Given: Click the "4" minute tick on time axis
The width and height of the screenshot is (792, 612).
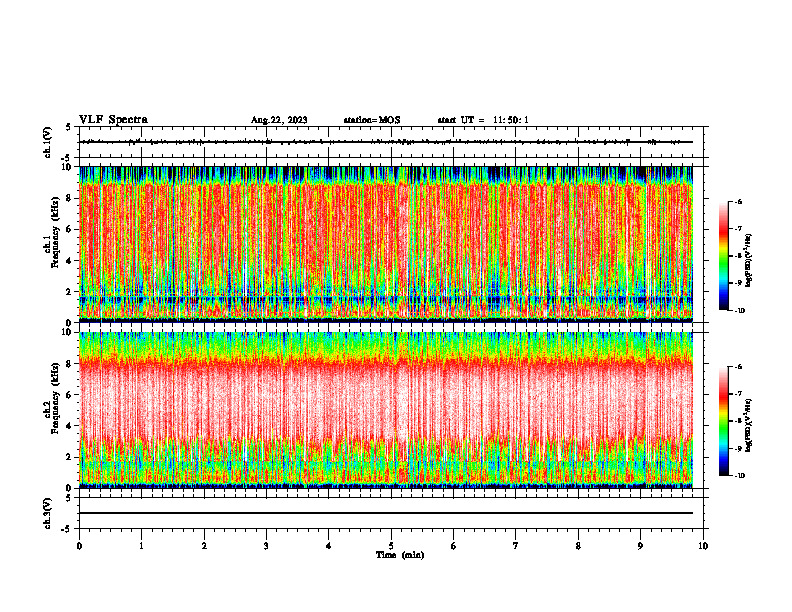Looking at the screenshot, I should tap(329, 546).
